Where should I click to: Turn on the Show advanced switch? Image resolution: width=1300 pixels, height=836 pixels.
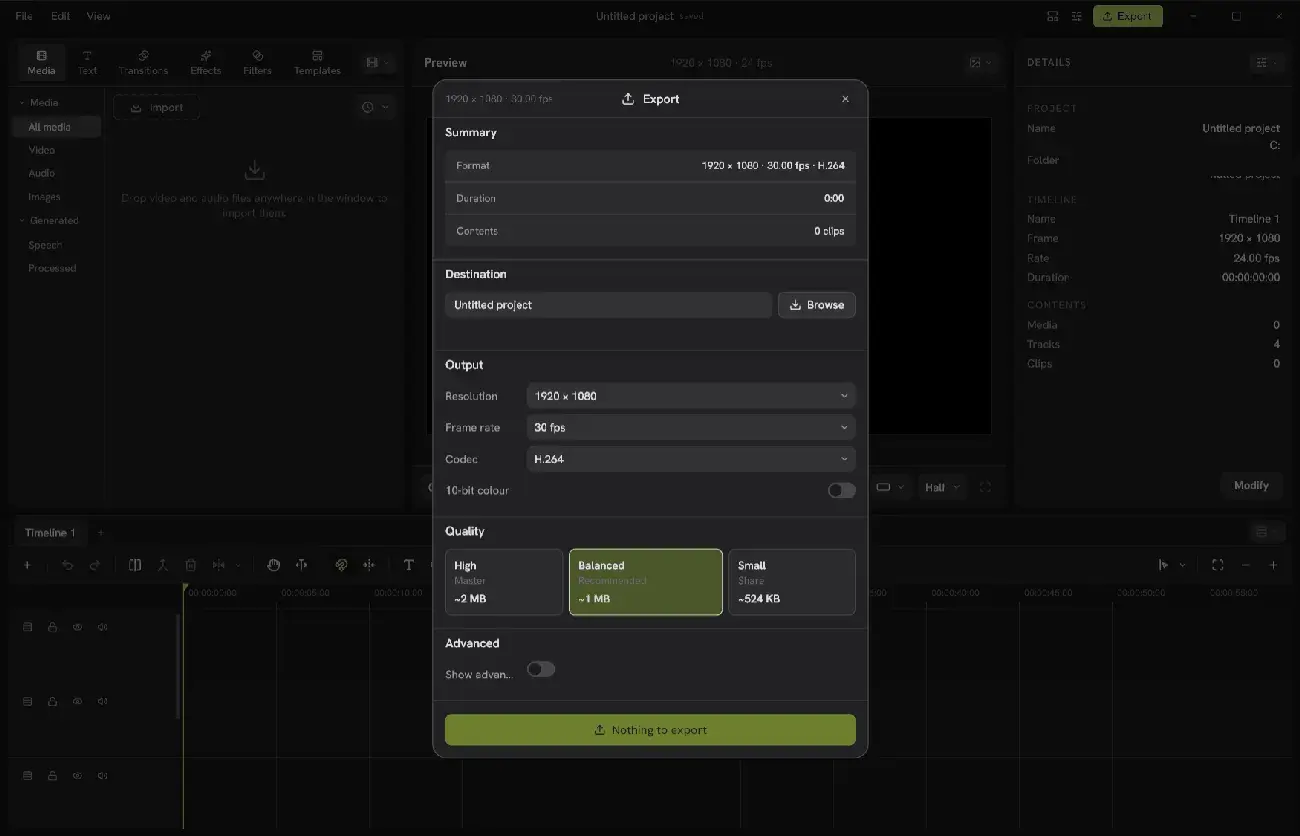(x=541, y=669)
